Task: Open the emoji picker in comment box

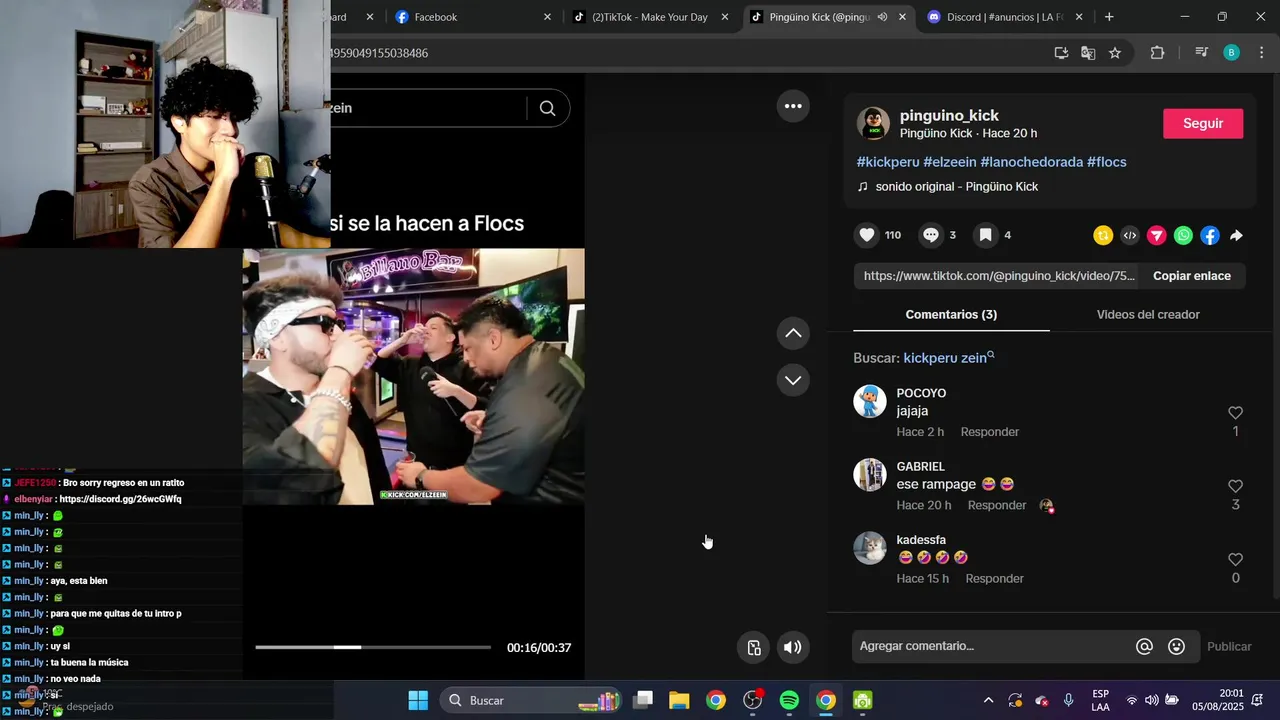Action: click(1177, 647)
